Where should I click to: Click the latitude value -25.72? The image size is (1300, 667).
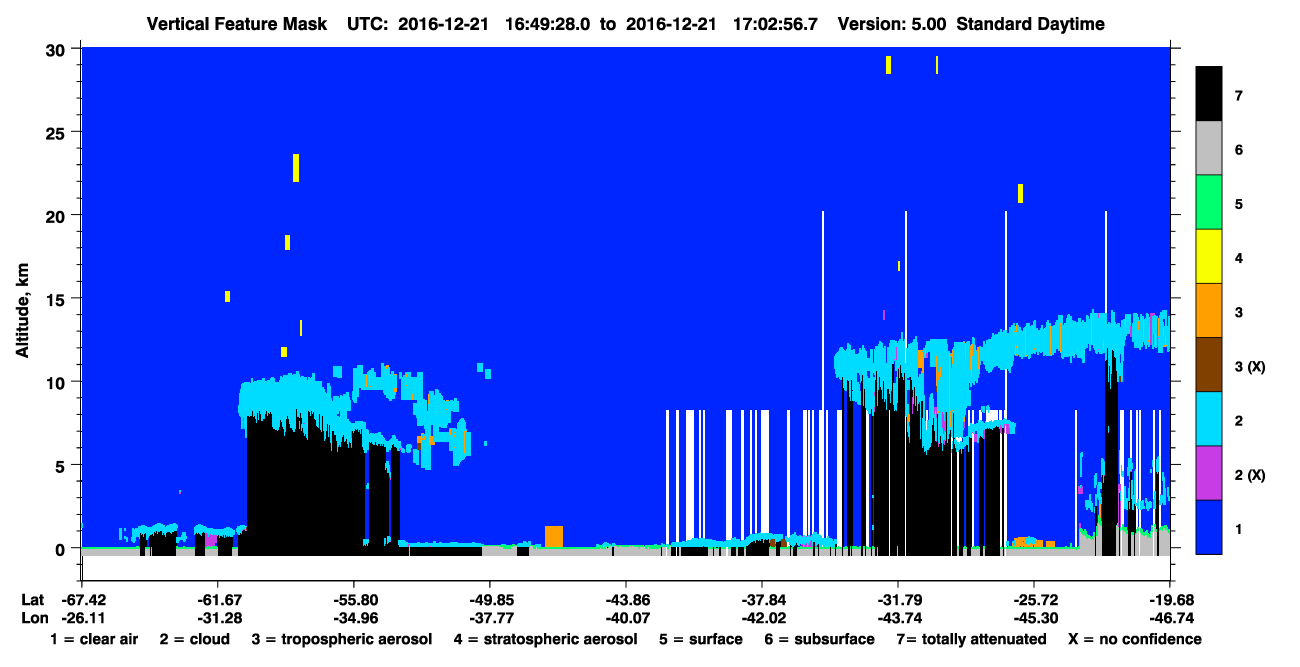1034,600
